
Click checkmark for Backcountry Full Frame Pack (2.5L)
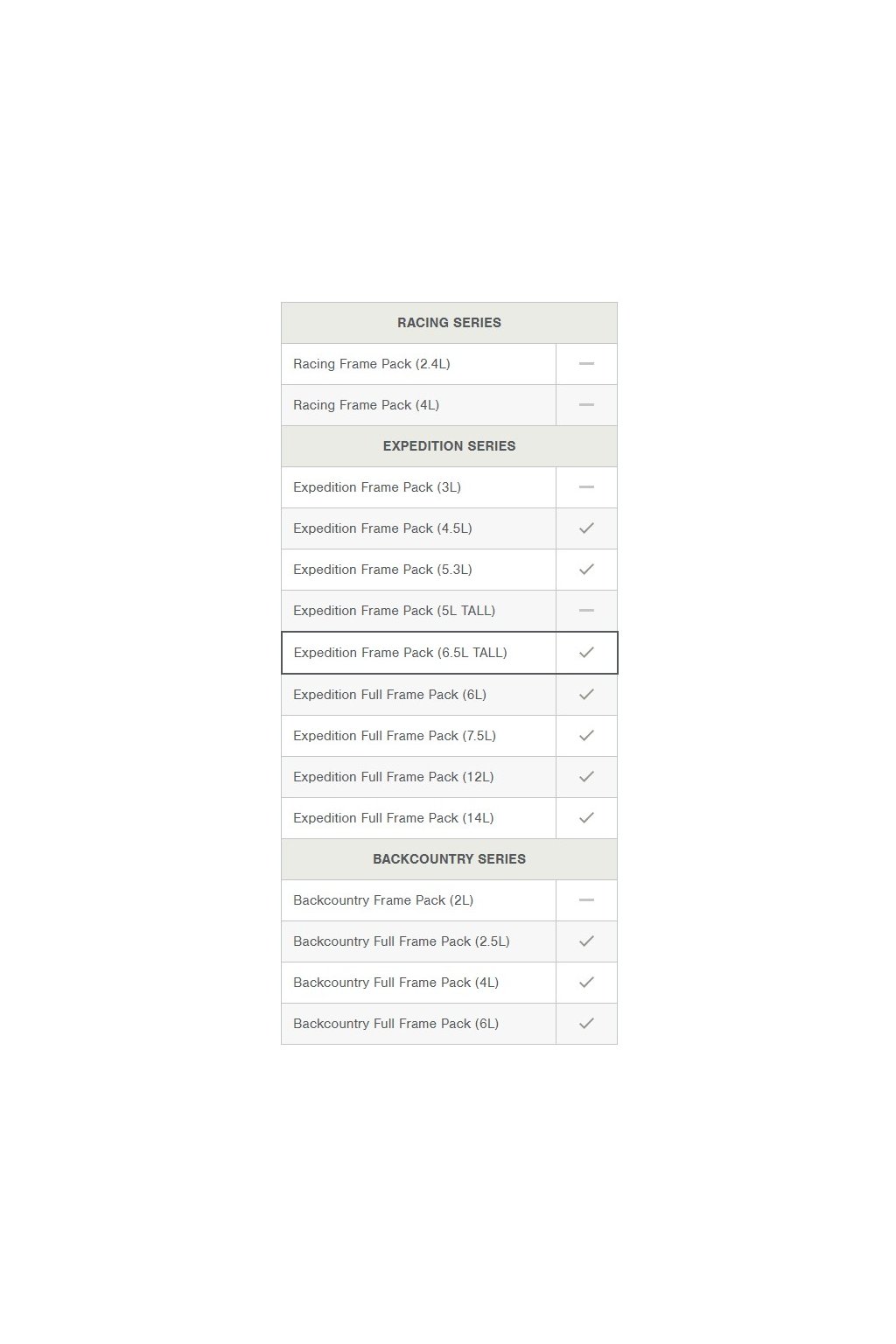click(x=586, y=941)
